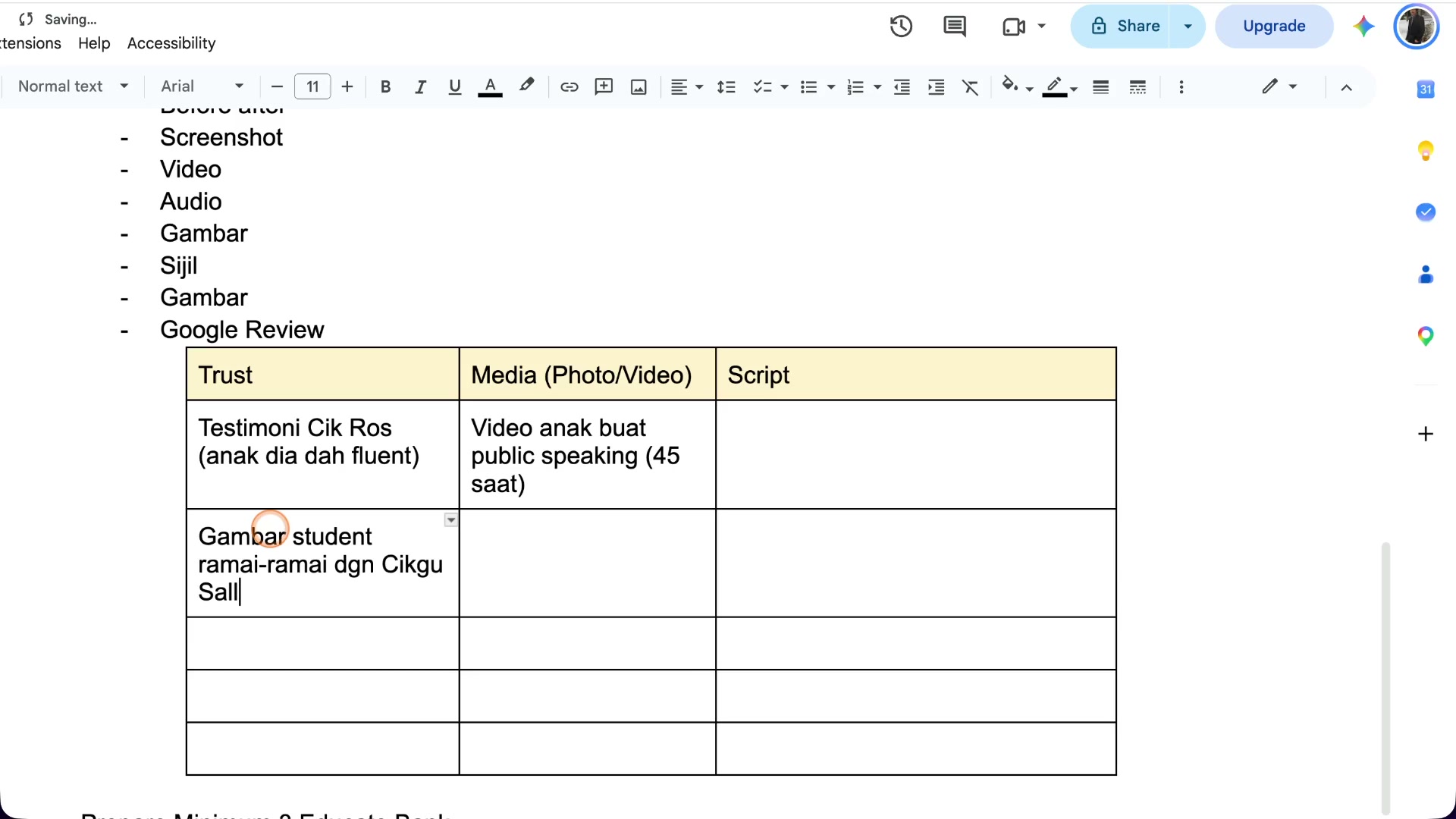This screenshot has width=1456, height=819.
Task: Hide the menus with collapse arrow
Action: click(1346, 87)
